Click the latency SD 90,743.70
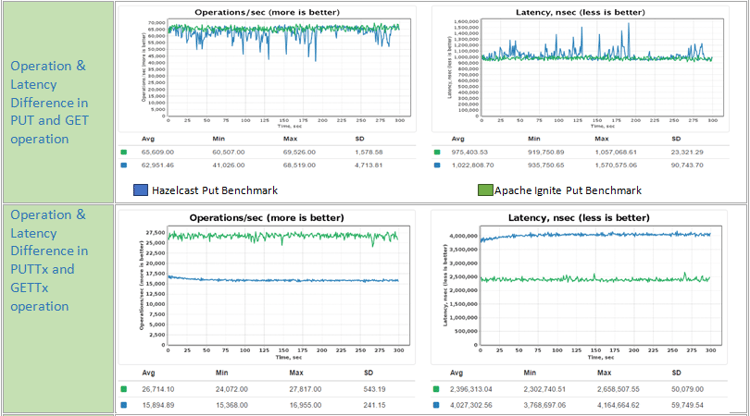This screenshot has width=750, height=416. point(687,165)
